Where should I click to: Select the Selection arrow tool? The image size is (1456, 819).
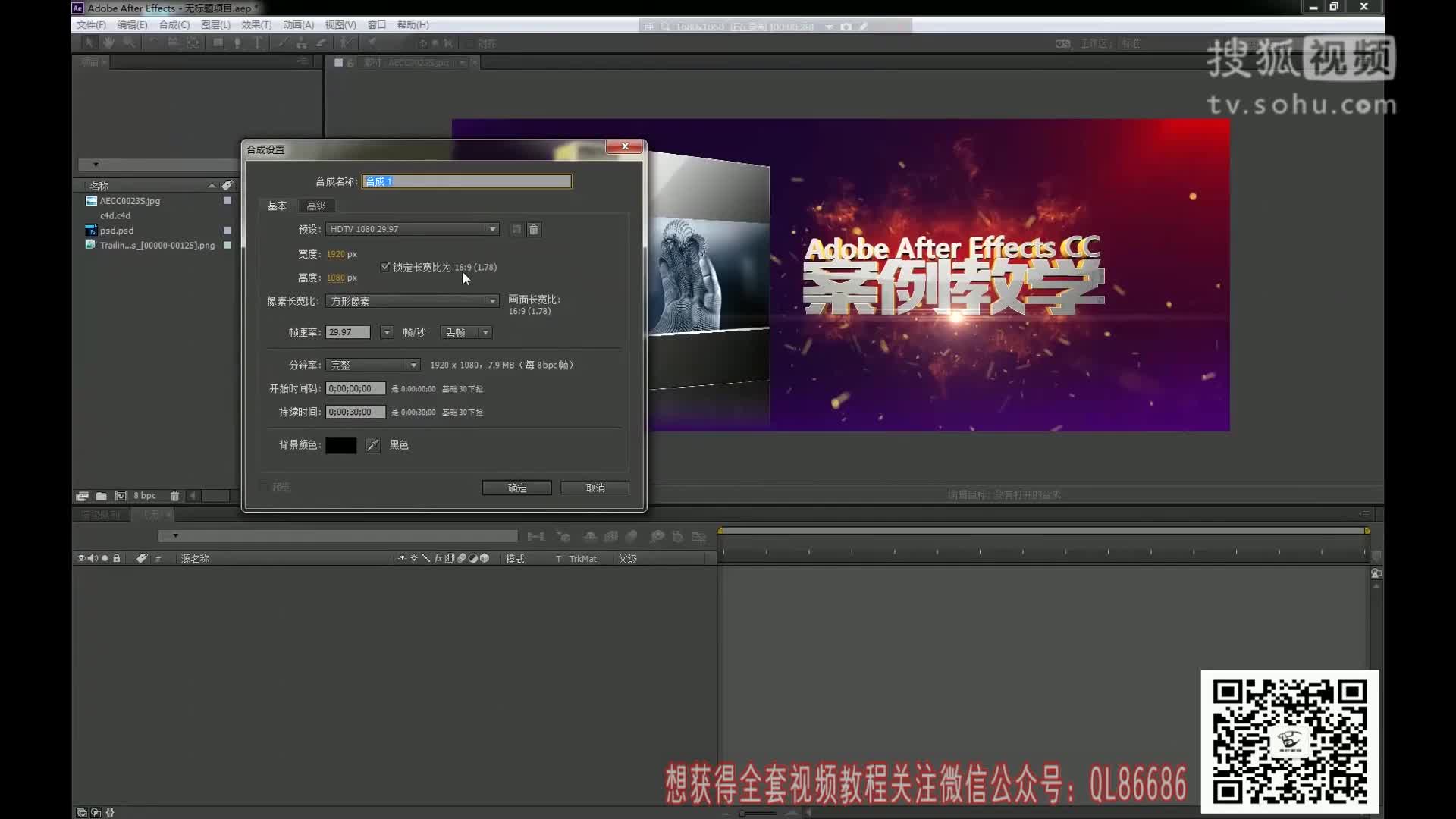tap(89, 42)
